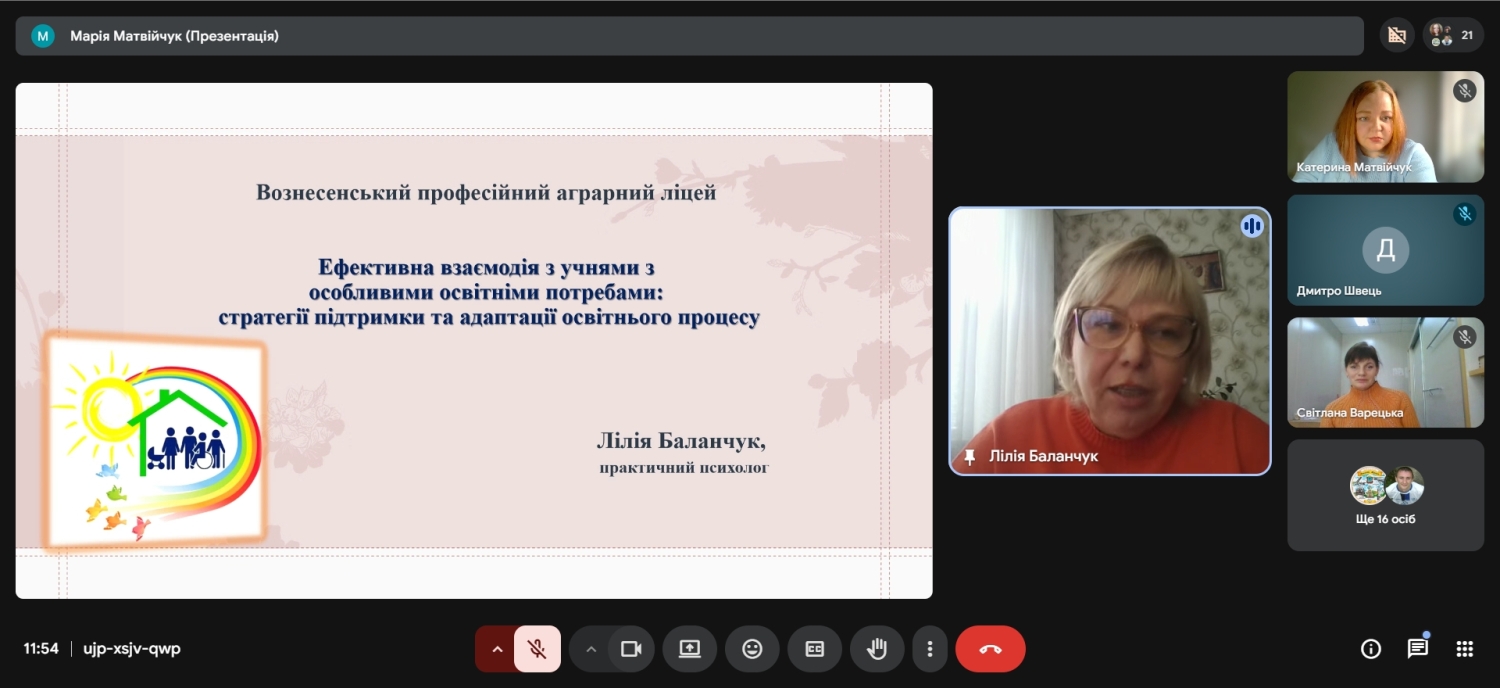This screenshot has width=1500, height=688.
Task: Open the activities grid icon
Action: tap(1464, 649)
